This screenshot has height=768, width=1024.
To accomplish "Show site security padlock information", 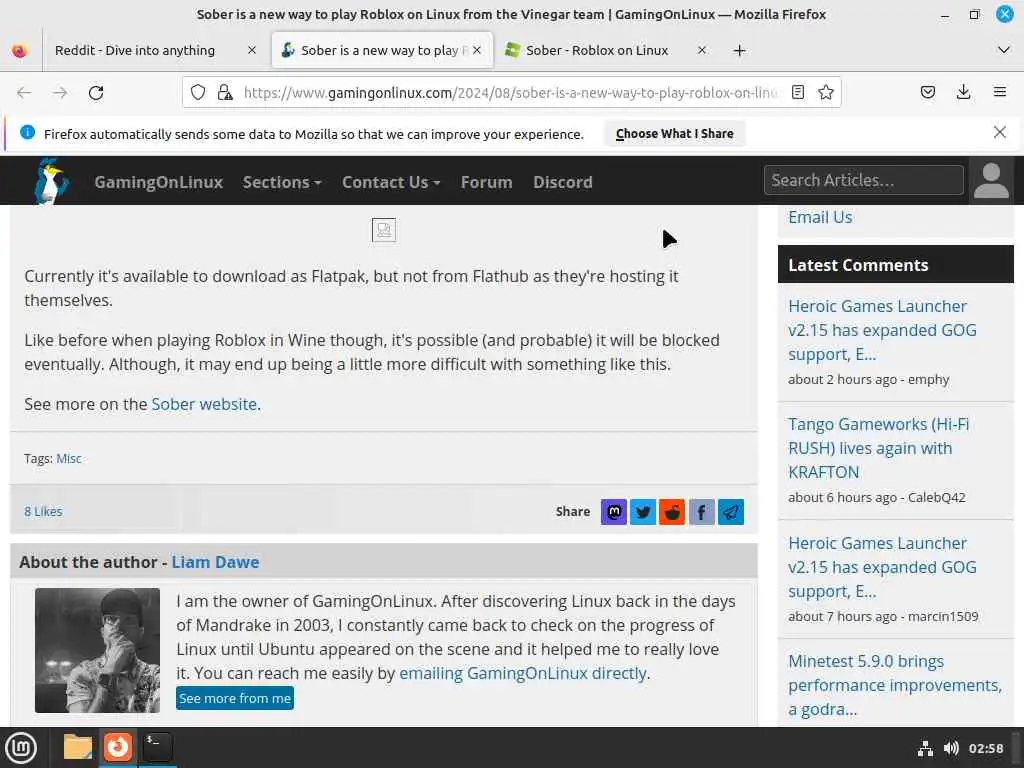I will 225,93.
